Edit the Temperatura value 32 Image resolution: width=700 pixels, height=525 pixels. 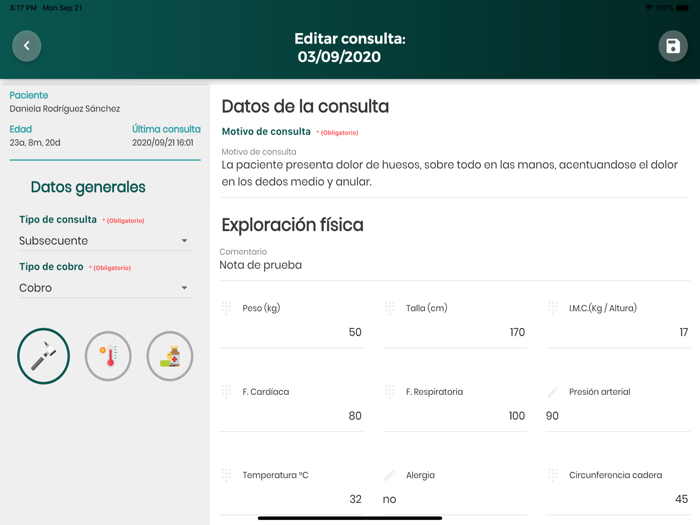292,499
